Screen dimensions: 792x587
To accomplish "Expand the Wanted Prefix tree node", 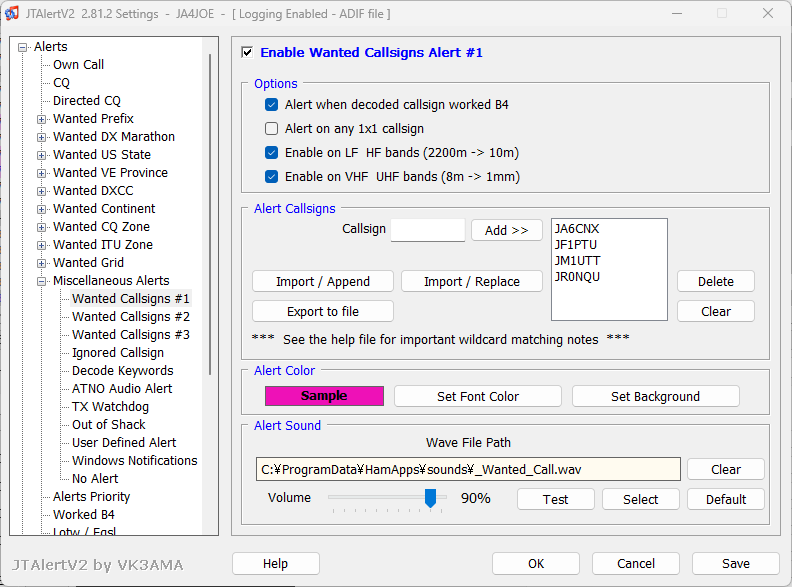I will [41, 119].
